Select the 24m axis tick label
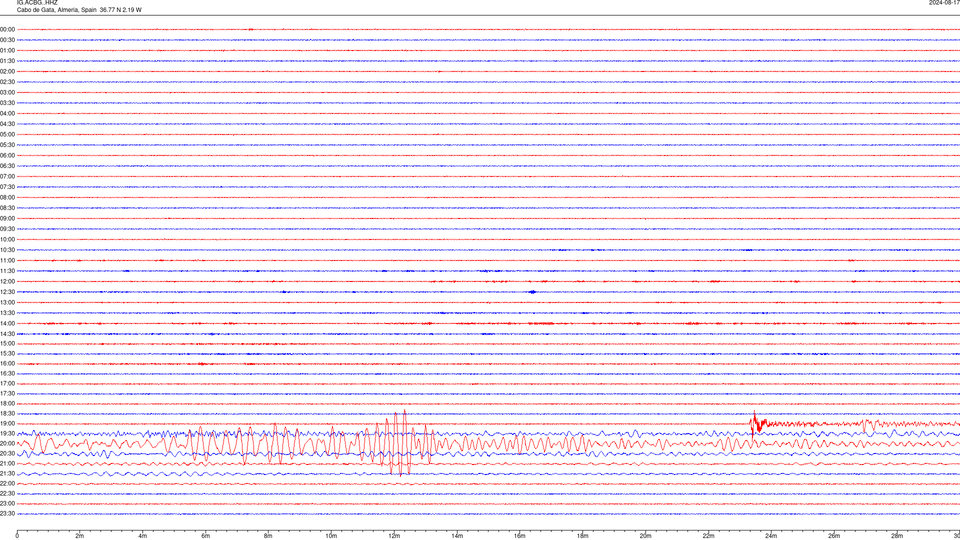 click(x=771, y=536)
